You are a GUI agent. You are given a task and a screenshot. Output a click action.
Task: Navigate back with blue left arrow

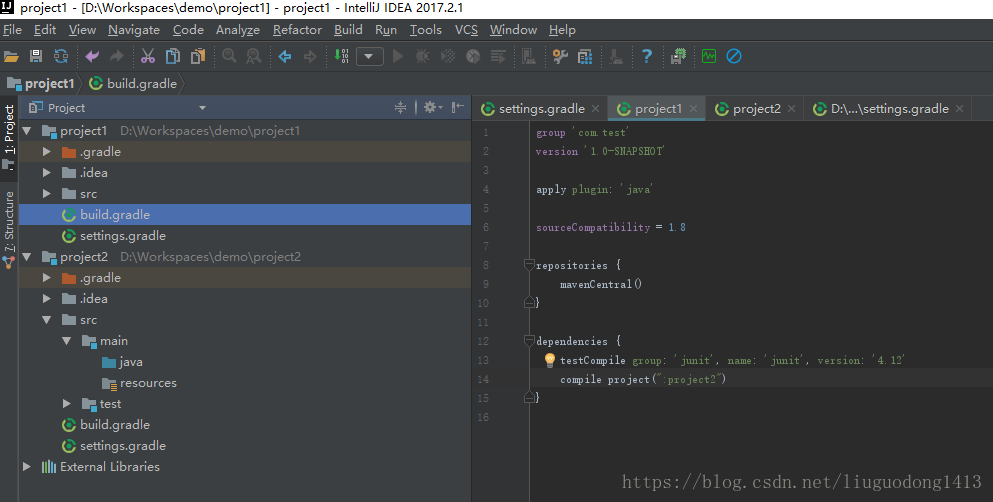click(285, 56)
